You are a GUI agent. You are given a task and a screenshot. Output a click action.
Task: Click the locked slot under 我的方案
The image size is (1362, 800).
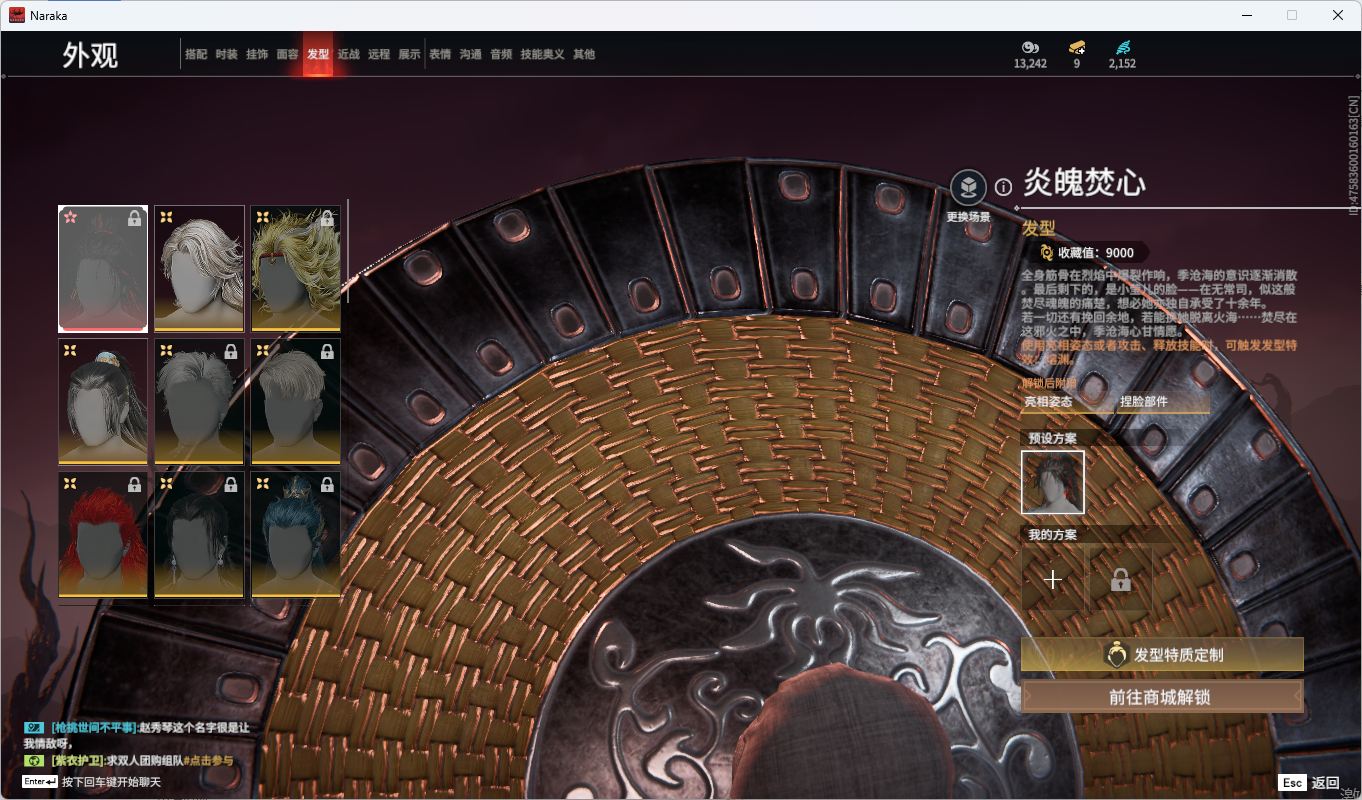1120,579
